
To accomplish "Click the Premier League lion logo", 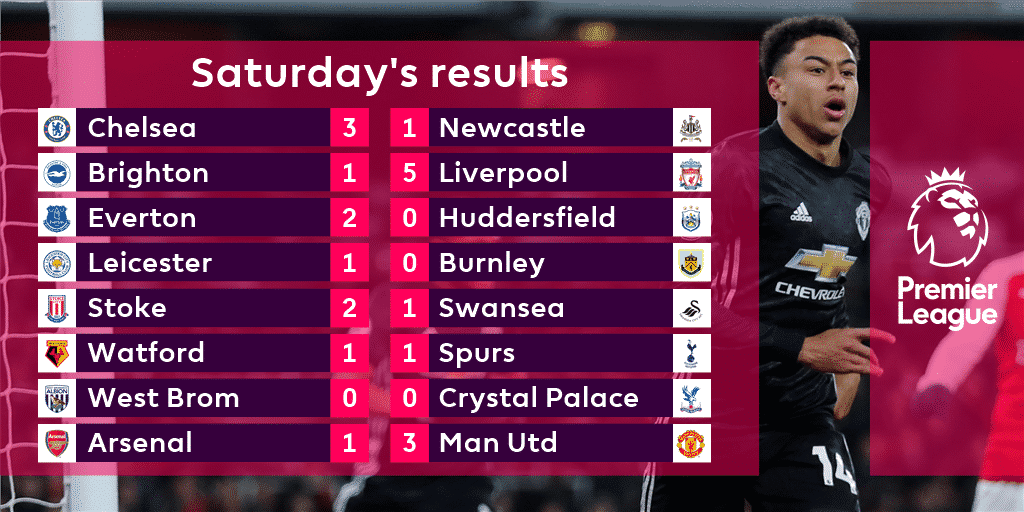I will (x=946, y=217).
